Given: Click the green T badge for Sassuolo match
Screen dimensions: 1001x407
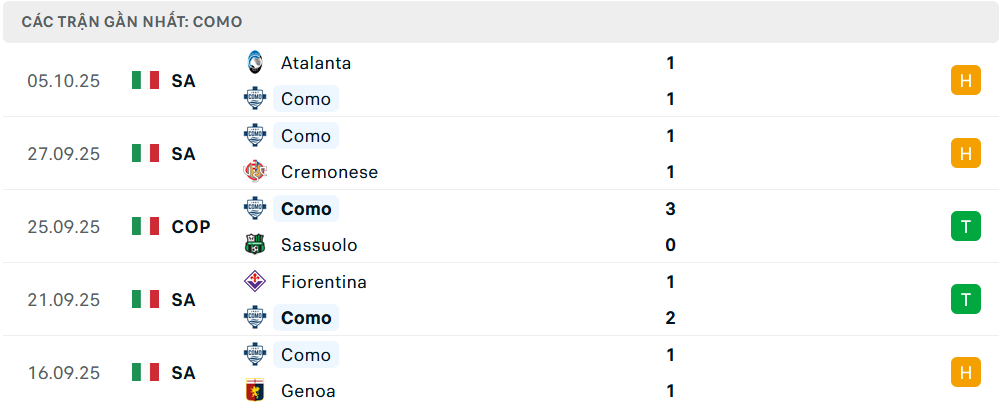Looking at the screenshot, I should point(965,227).
